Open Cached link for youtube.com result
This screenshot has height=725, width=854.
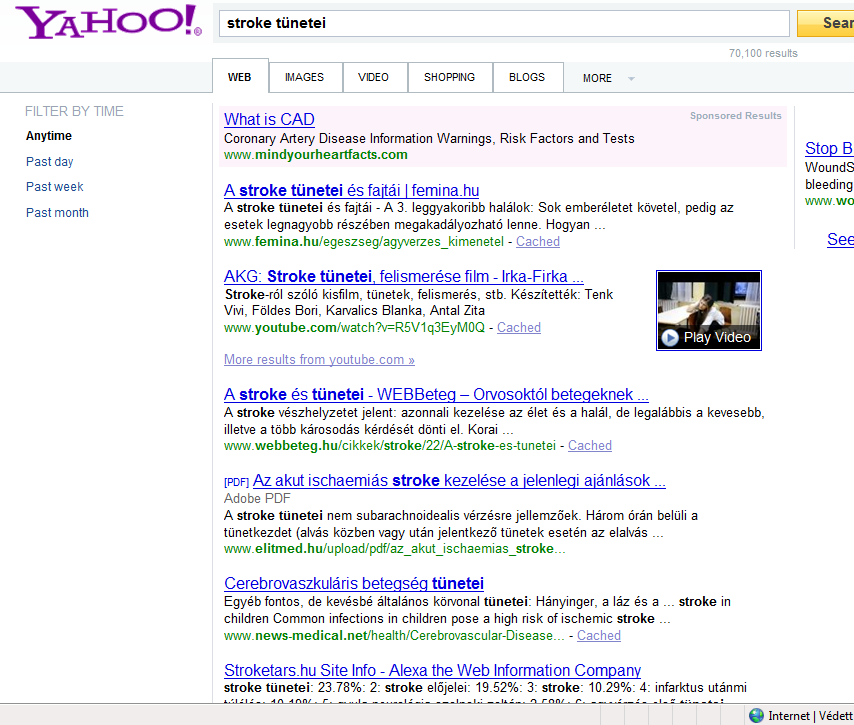[x=518, y=327]
